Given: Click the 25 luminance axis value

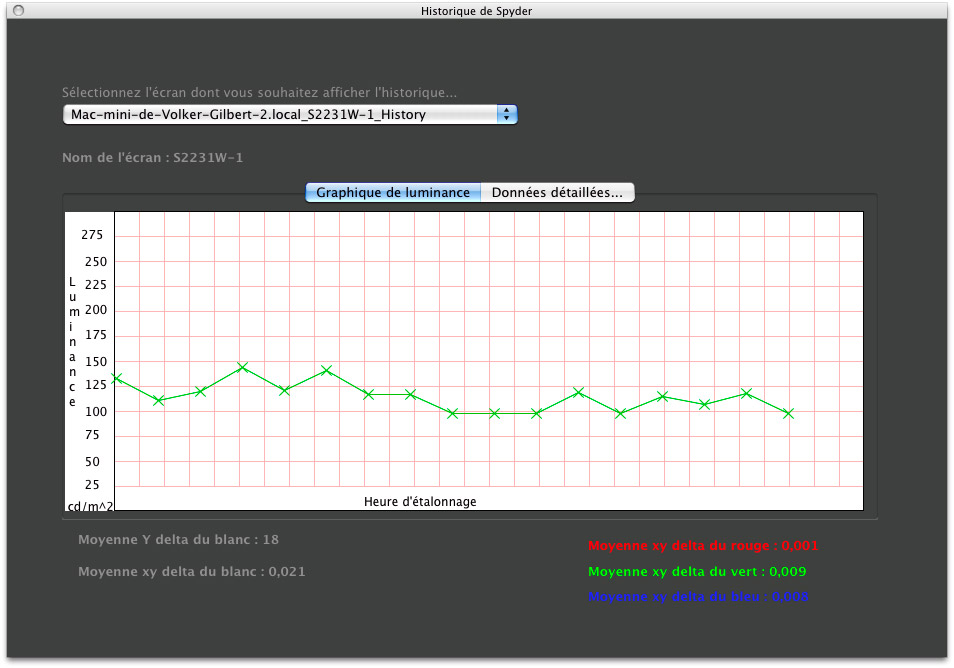Looking at the screenshot, I should [x=92, y=485].
